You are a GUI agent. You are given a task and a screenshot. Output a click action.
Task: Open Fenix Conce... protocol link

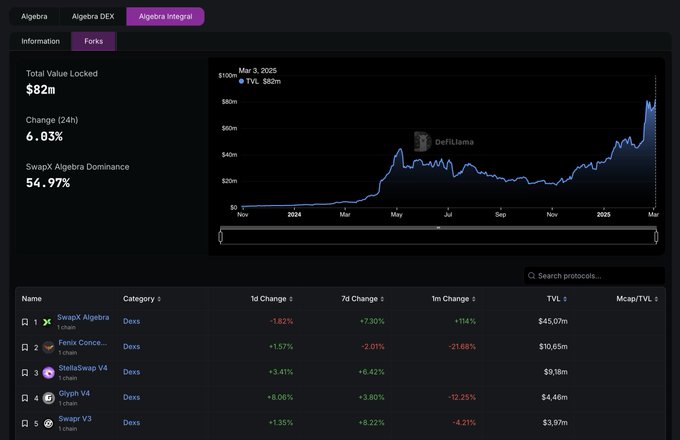click(x=82, y=342)
